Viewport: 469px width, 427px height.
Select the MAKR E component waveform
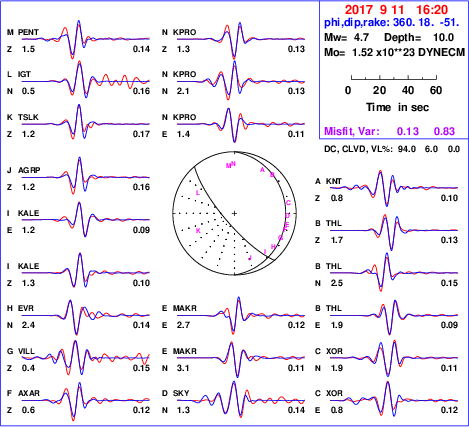241,315
